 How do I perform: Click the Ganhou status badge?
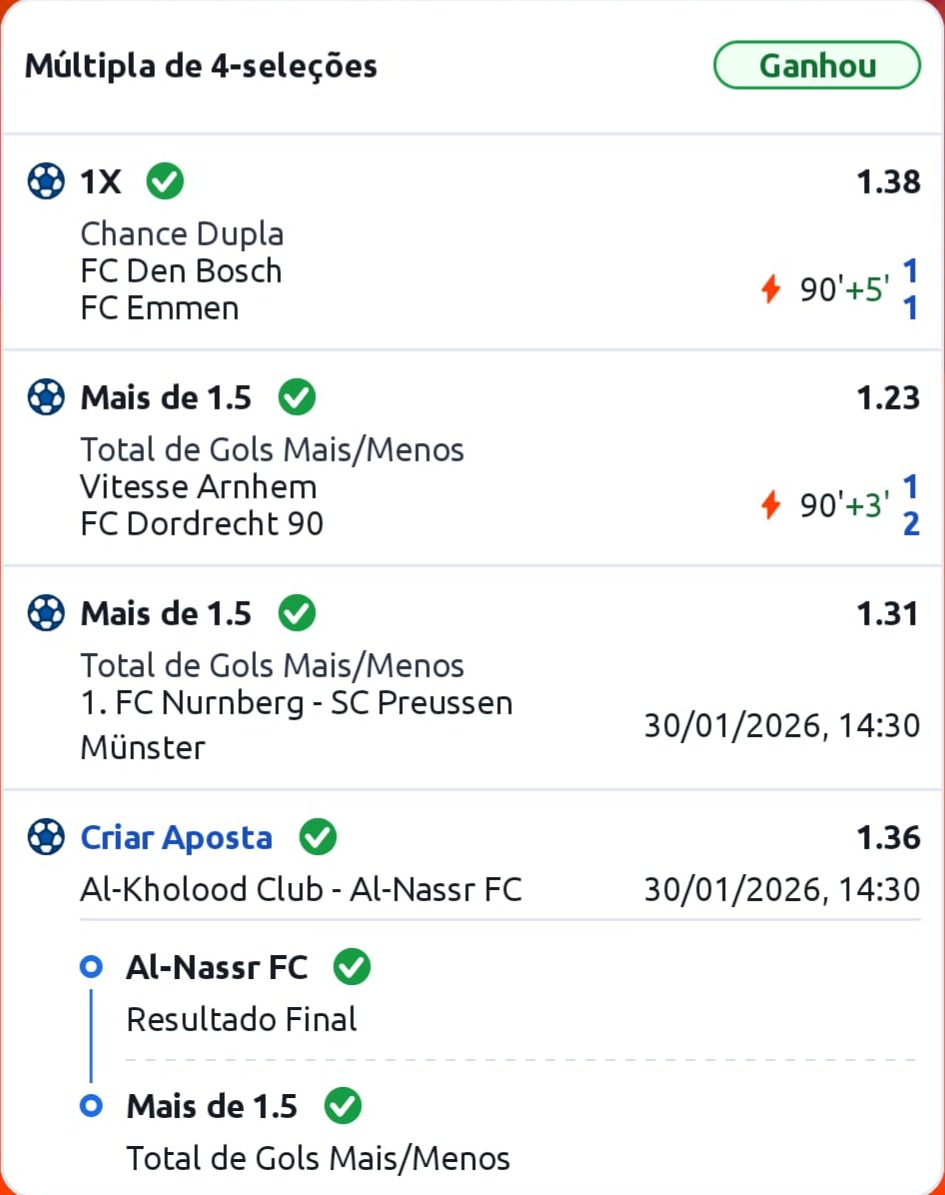(816, 66)
